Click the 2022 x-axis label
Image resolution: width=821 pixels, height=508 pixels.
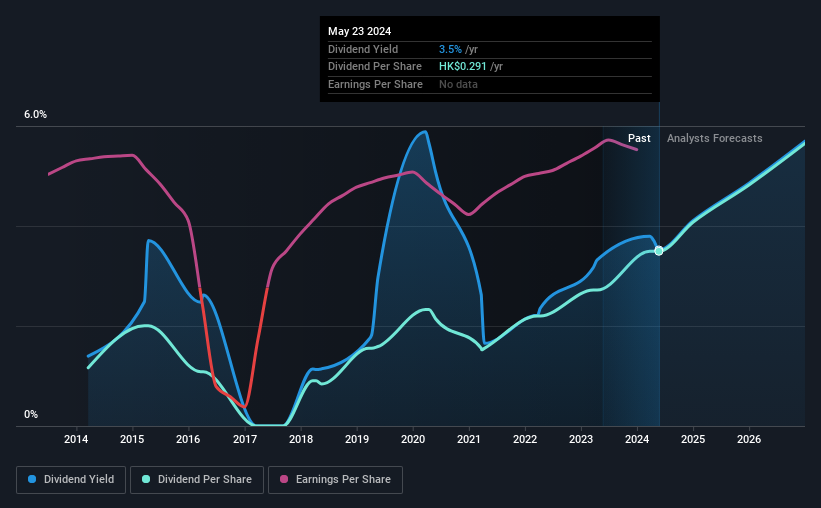[x=525, y=439]
